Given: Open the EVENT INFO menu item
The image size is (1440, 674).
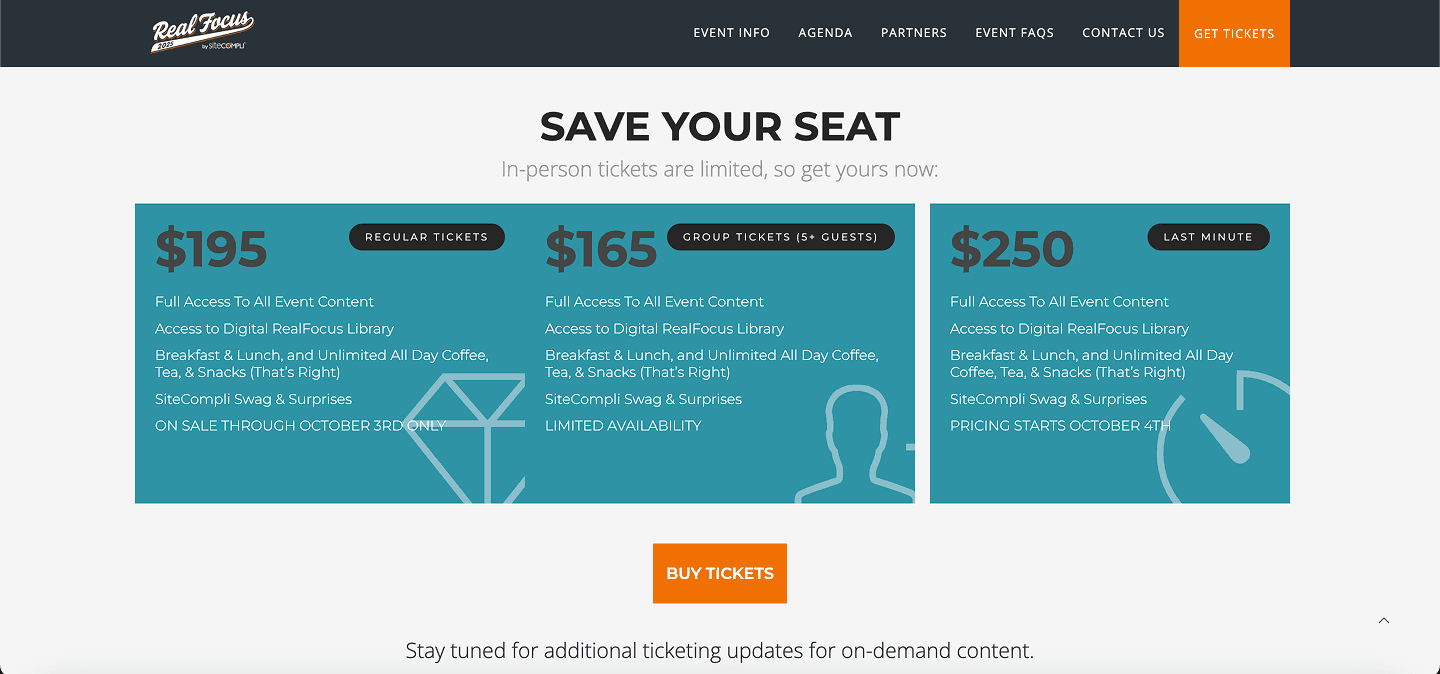Looking at the screenshot, I should click(732, 33).
